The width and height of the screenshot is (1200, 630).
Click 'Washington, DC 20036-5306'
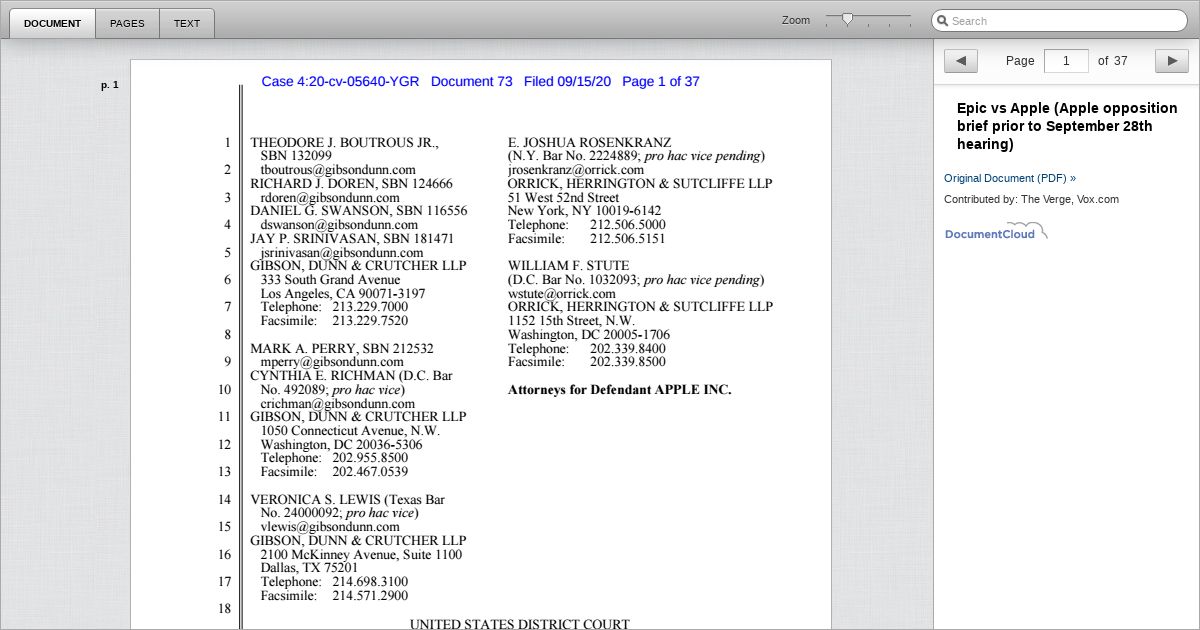coord(342,445)
